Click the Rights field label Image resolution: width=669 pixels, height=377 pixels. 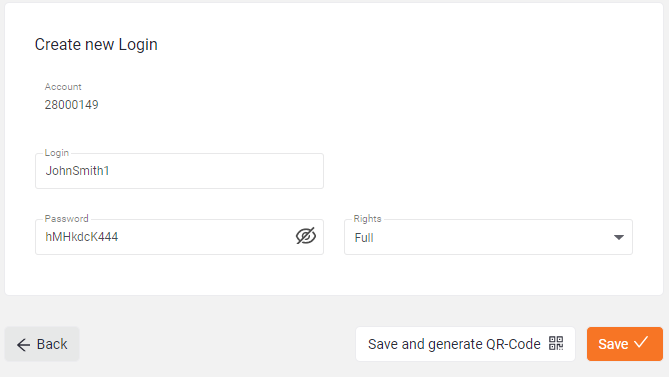coord(367,219)
